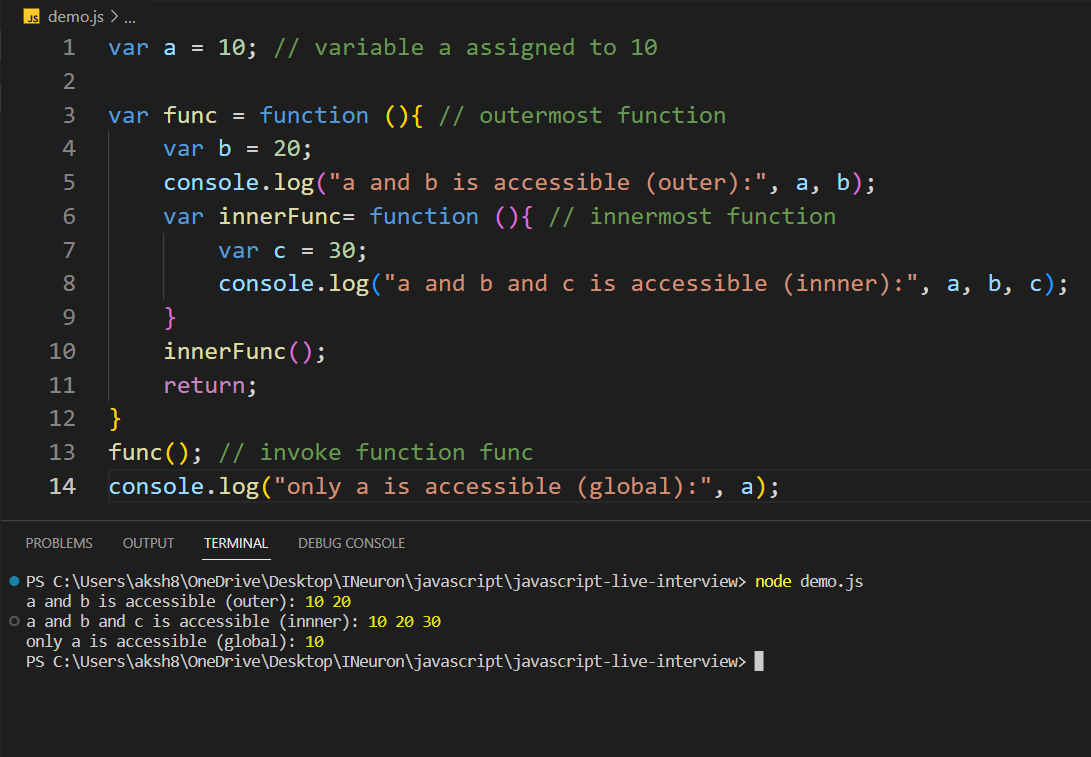This screenshot has width=1091, height=757.
Task: Click line number 9 in the gutter
Action: point(69,318)
